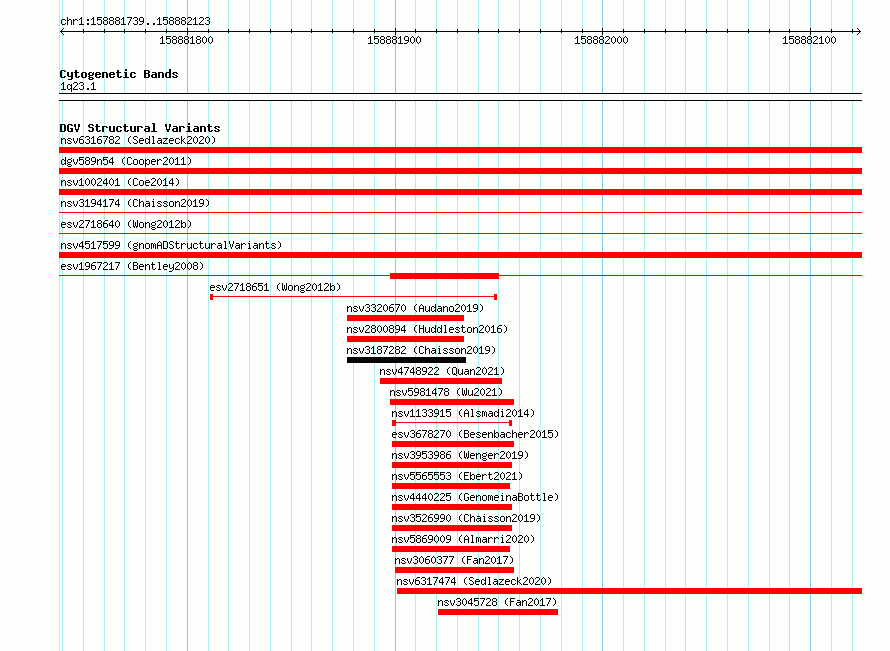890x651 pixels.
Task: Click the 1q23.1 cytogenetic band bar
Action: click(x=460, y=97)
